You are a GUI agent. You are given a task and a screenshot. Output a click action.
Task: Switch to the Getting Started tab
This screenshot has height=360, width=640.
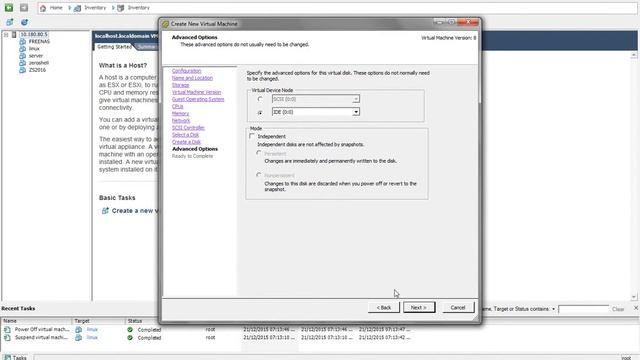click(x=114, y=47)
